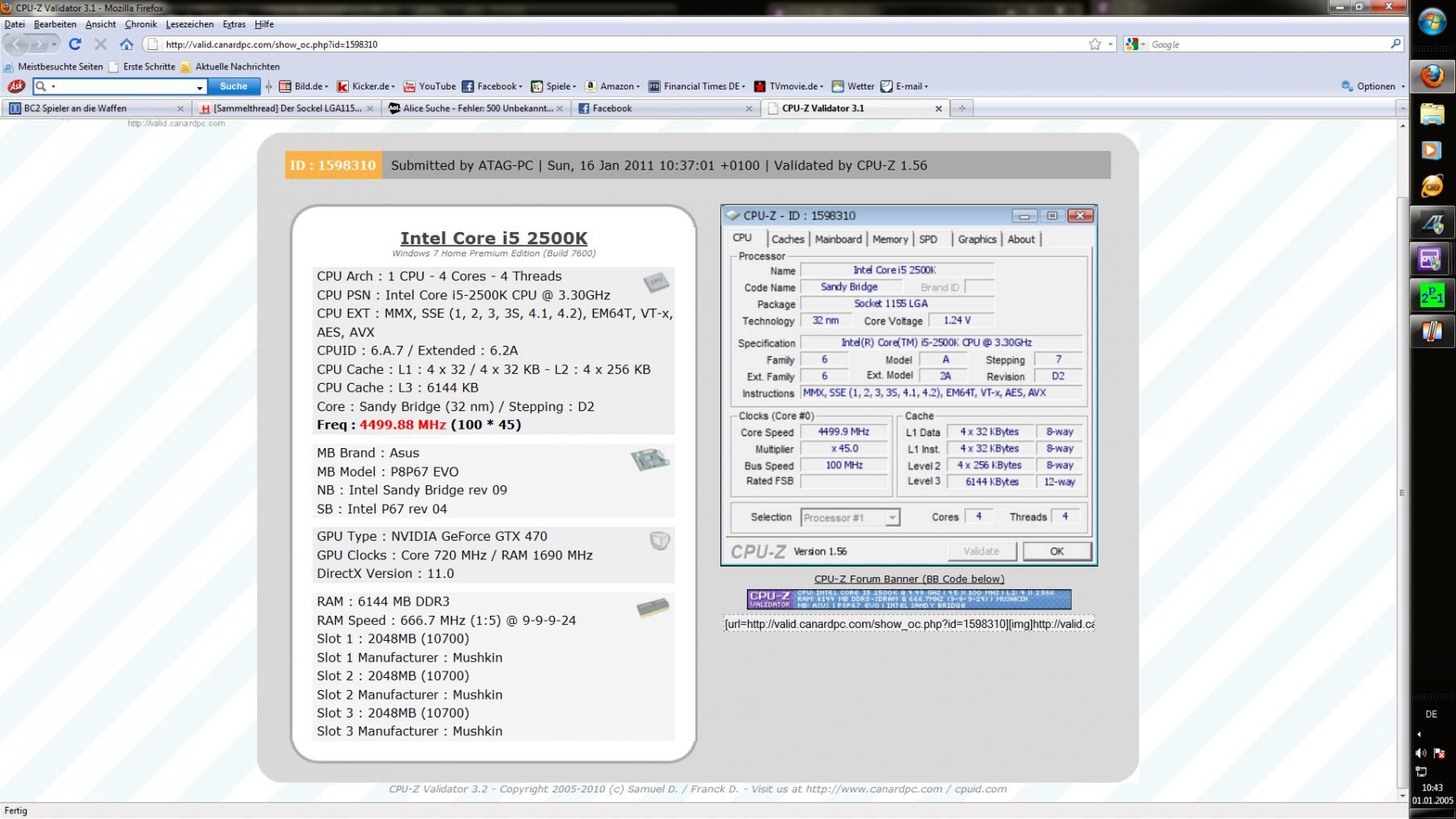
Task: Click the DE language indicator
Action: click(1431, 714)
